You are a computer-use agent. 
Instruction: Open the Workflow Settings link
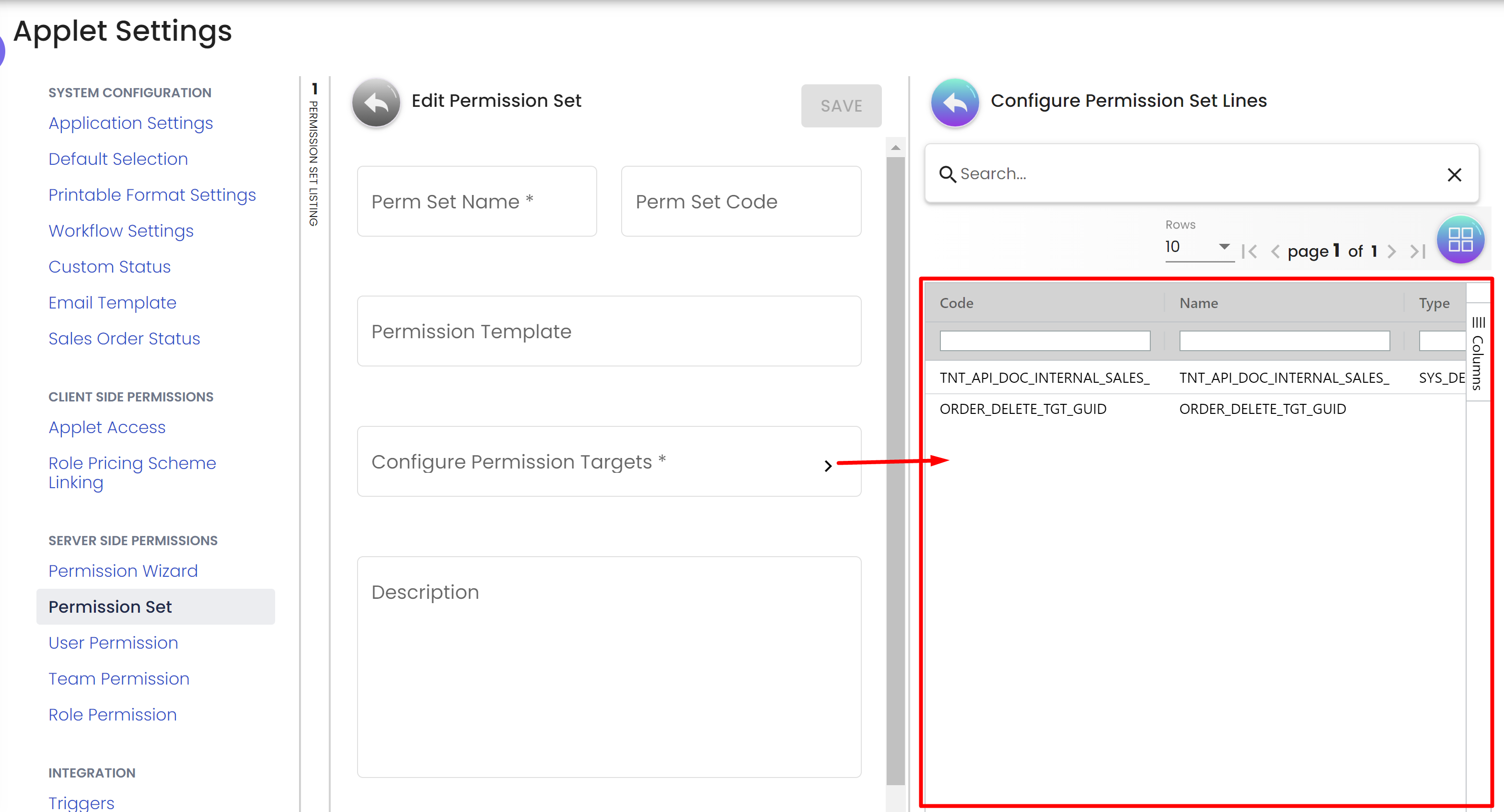click(121, 230)
